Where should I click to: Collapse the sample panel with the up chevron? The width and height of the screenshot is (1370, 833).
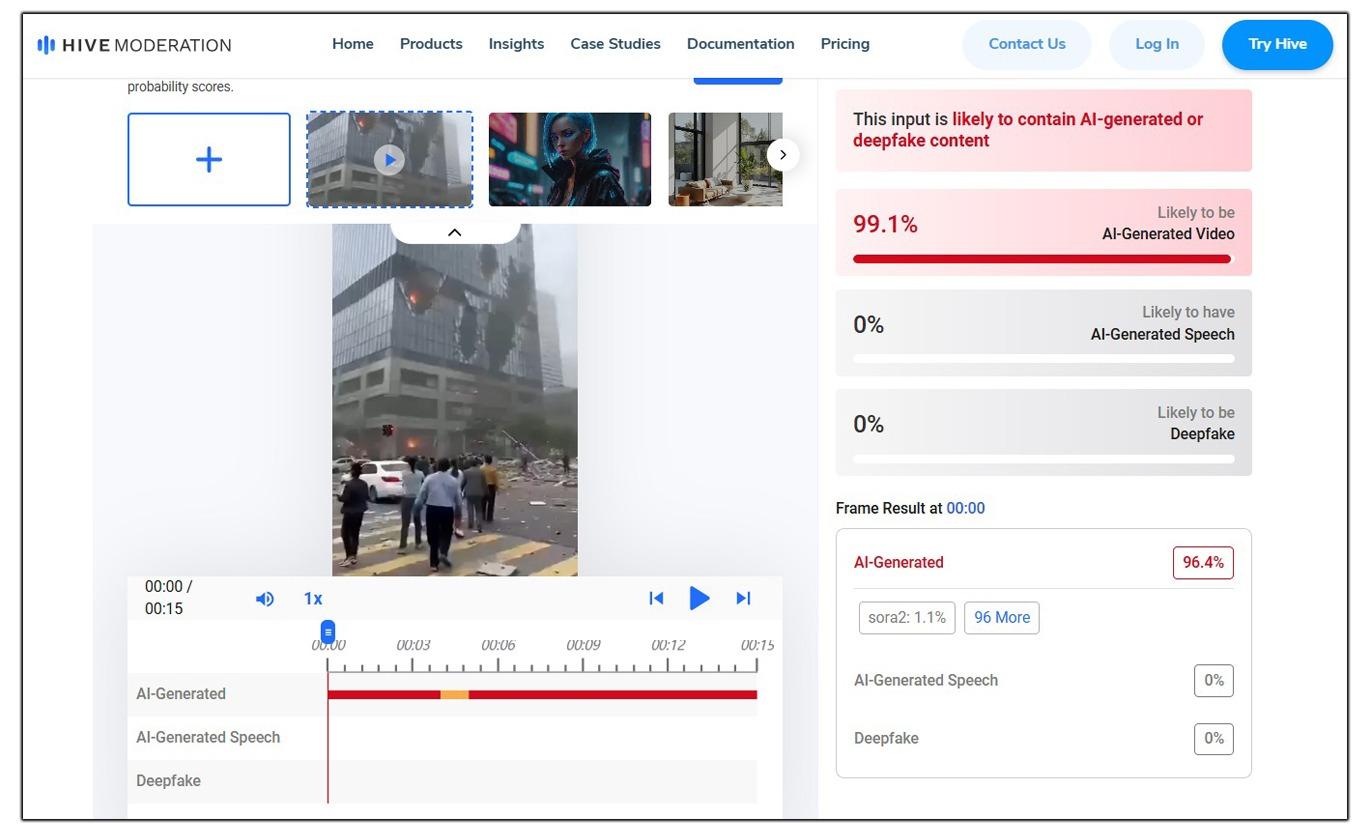tap(454, 233)
